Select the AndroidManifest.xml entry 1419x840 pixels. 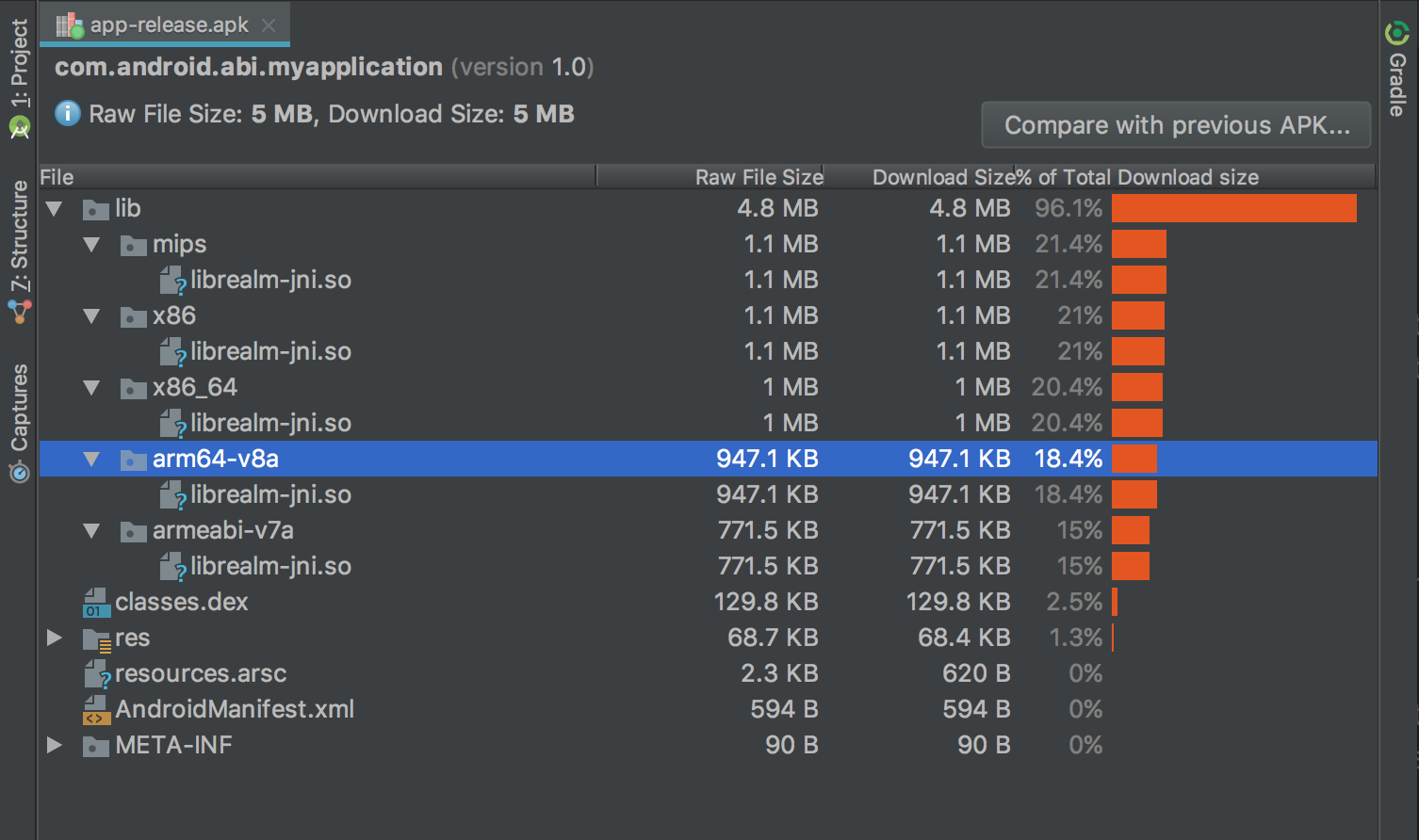point(235,710)
